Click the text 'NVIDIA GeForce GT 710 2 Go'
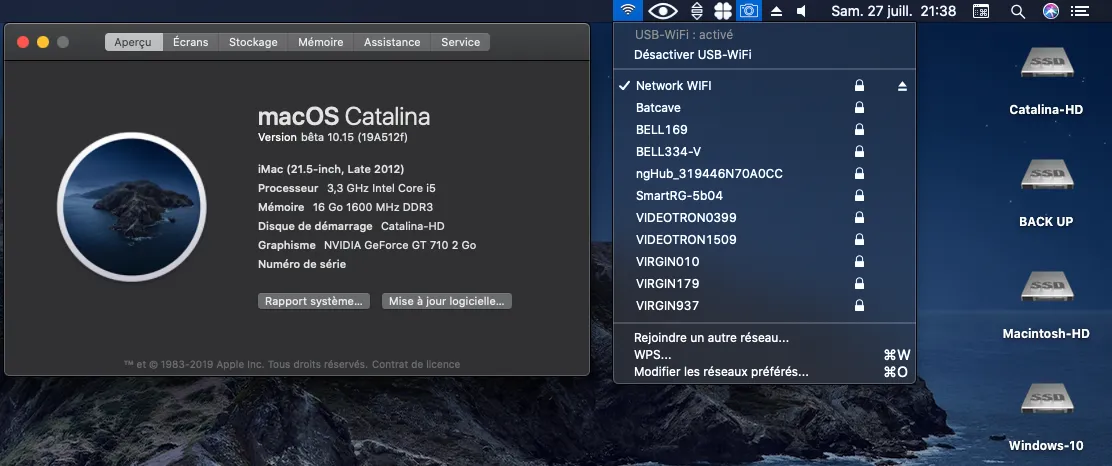 coord(400,245)
